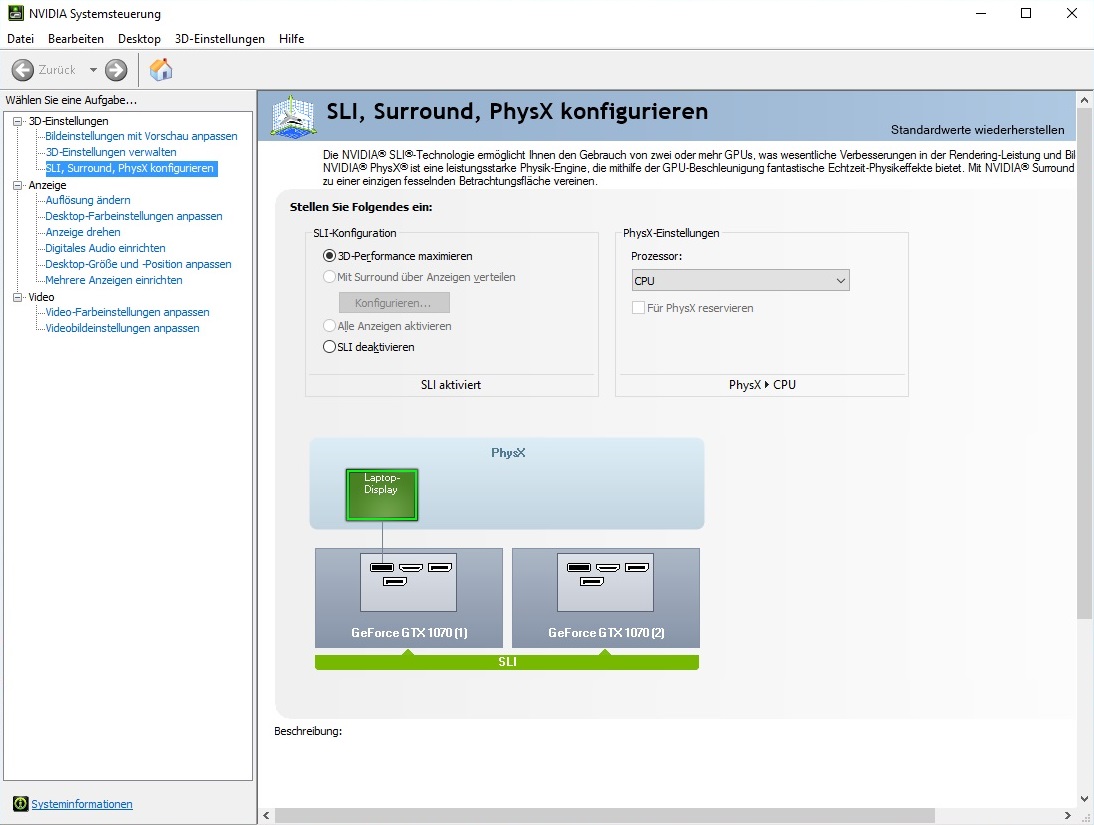Viewport: 1094px width, 825px height.
Task: Maximize the NVIDIA Systemsteuerung window
Action: point(1026,13)
